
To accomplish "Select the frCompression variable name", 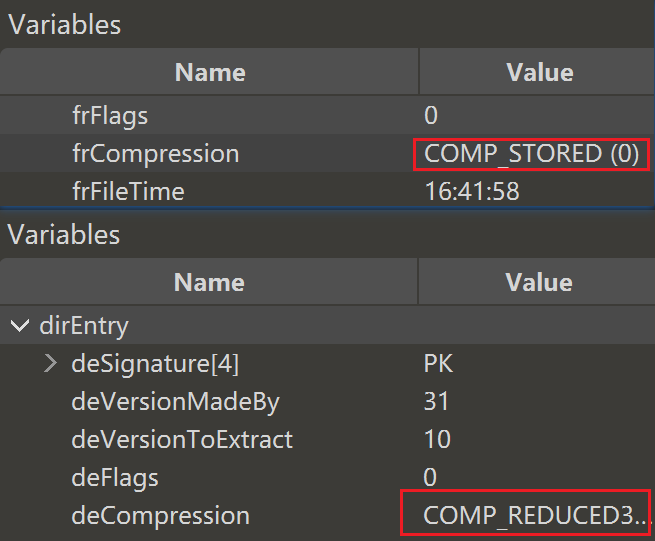I will tap(155, 154).
